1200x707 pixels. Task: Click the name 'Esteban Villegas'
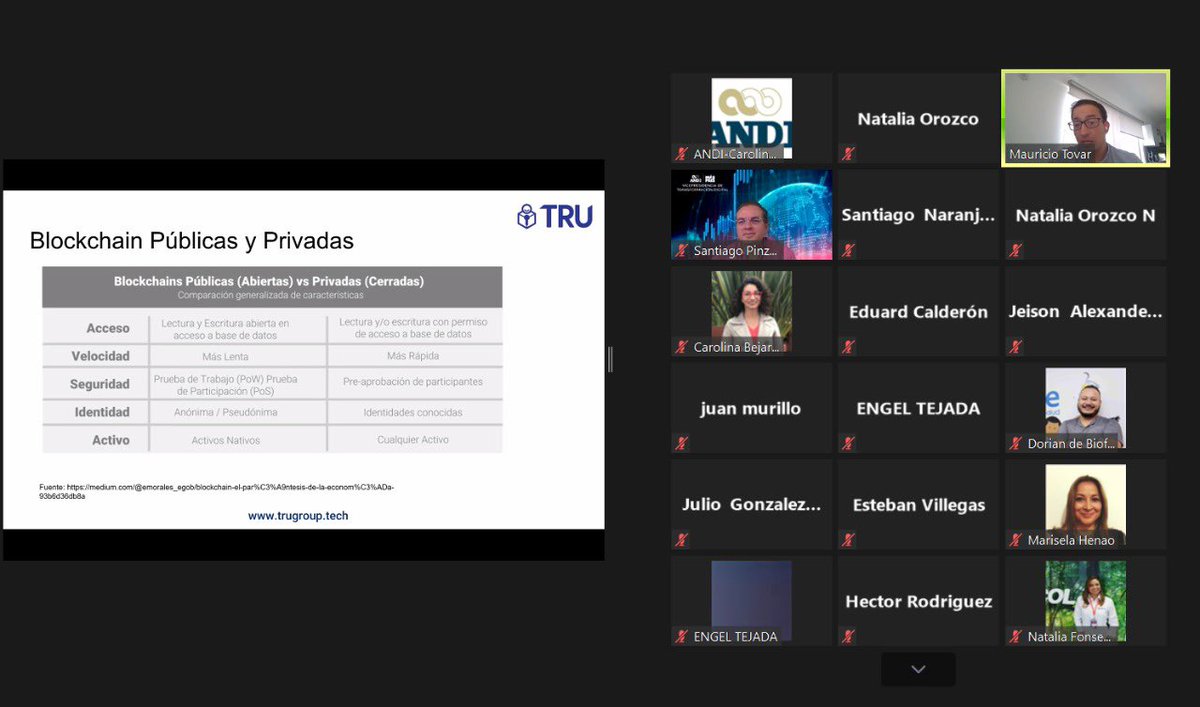(918, 505)
